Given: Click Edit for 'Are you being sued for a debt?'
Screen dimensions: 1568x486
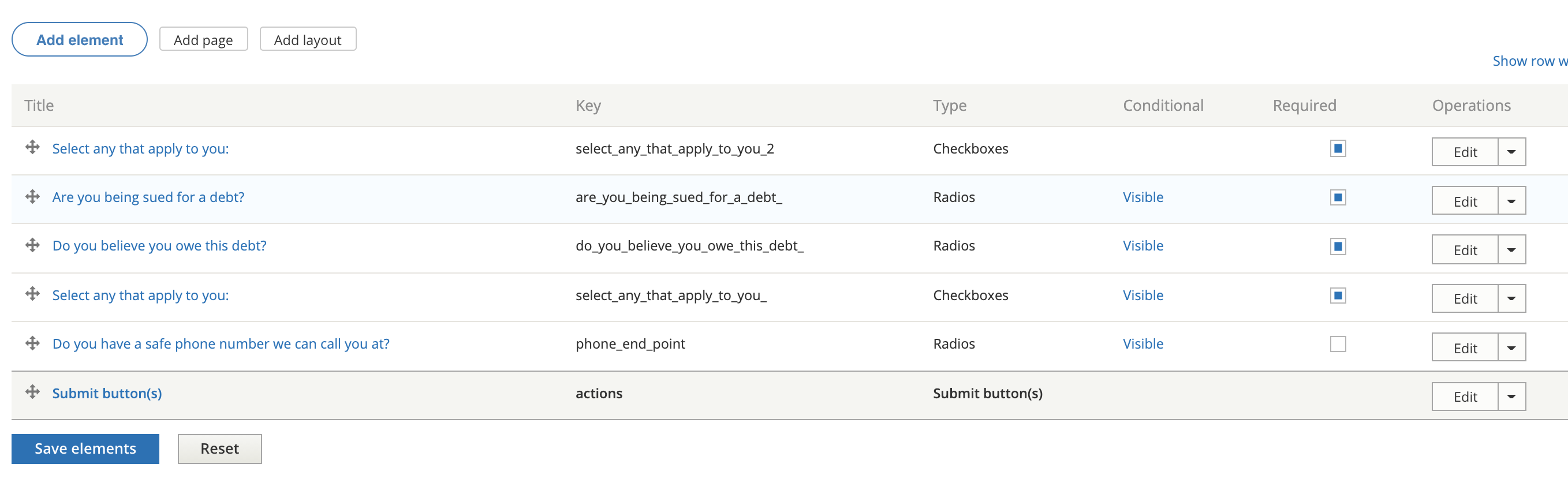Looking at the screenshot, I should point(1465,201).
